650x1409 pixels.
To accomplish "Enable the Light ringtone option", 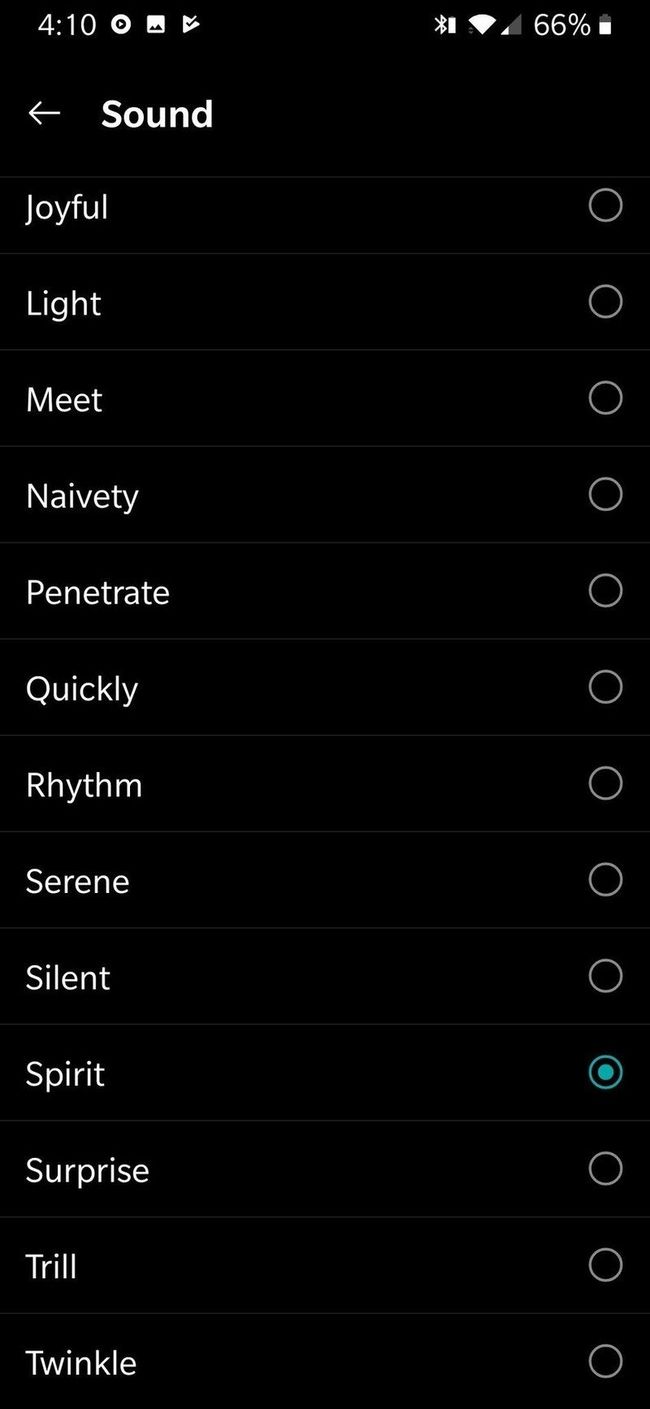I will click(x=605, y=301).
